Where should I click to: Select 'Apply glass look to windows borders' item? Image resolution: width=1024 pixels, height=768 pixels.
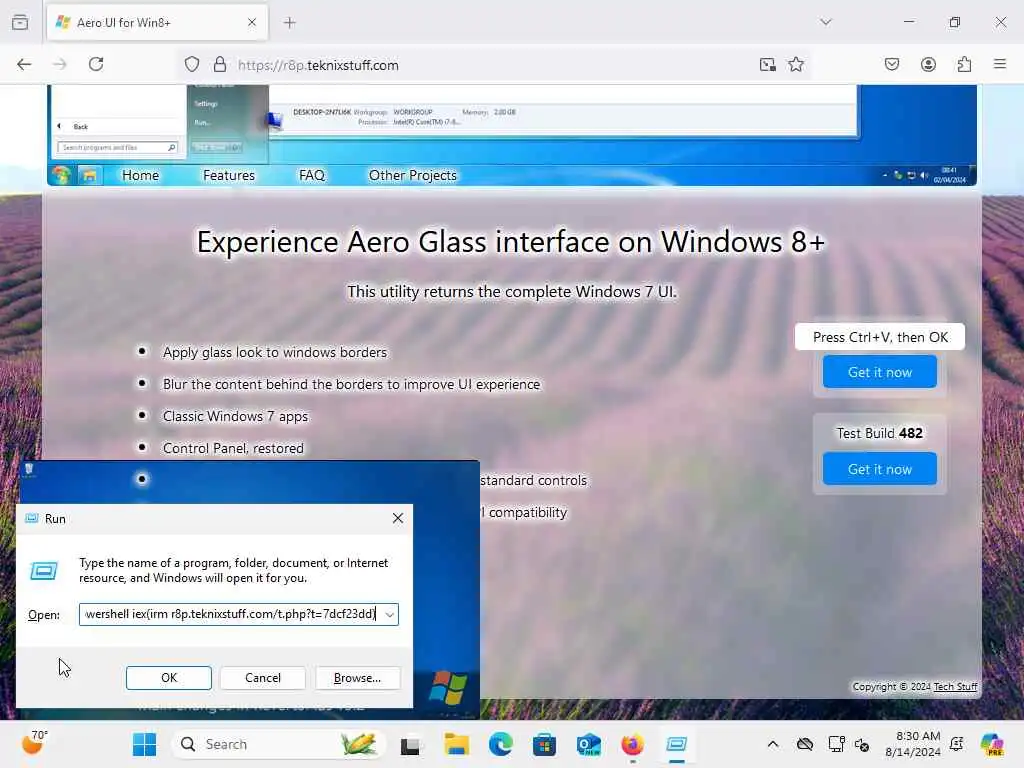pos(274,352)
